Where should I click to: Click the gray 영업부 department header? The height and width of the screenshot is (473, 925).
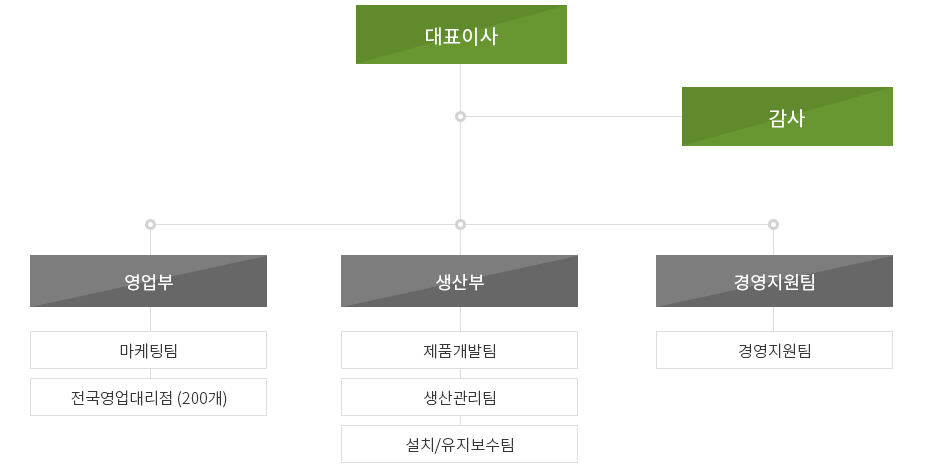click(x=148, y=281)
